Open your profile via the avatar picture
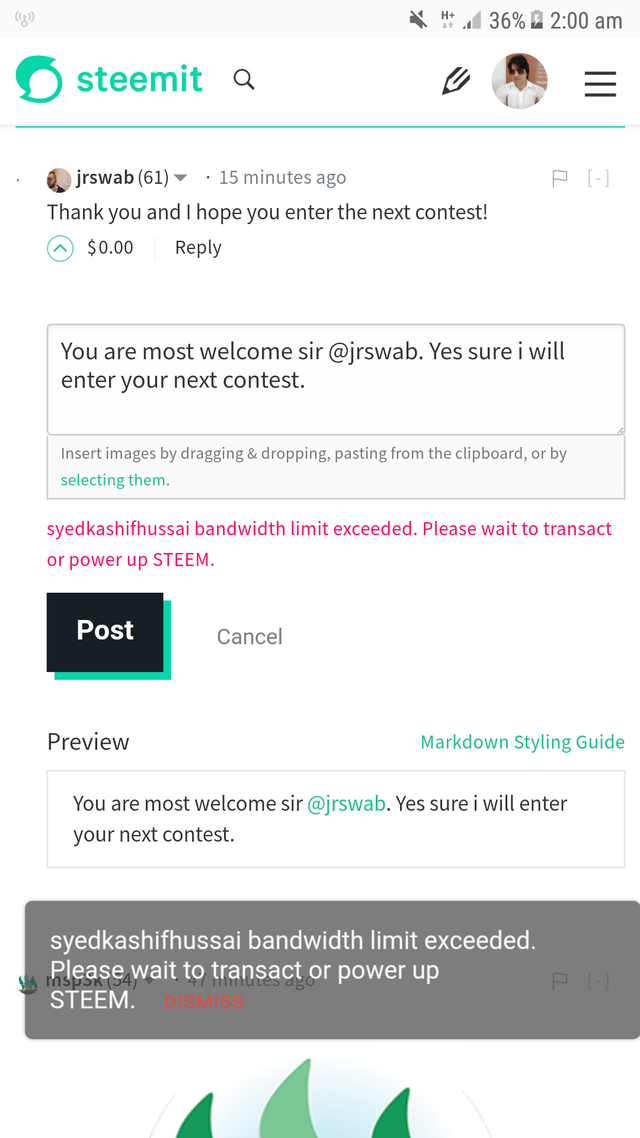640x1138 pixels. 519,80
